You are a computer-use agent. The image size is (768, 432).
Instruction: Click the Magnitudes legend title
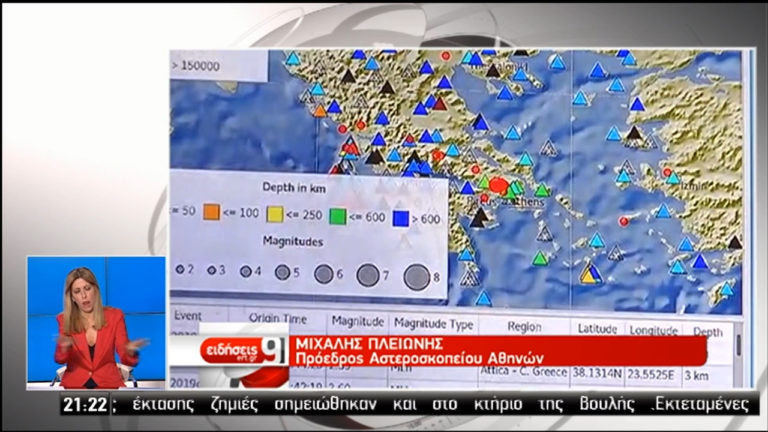[293, 241]
